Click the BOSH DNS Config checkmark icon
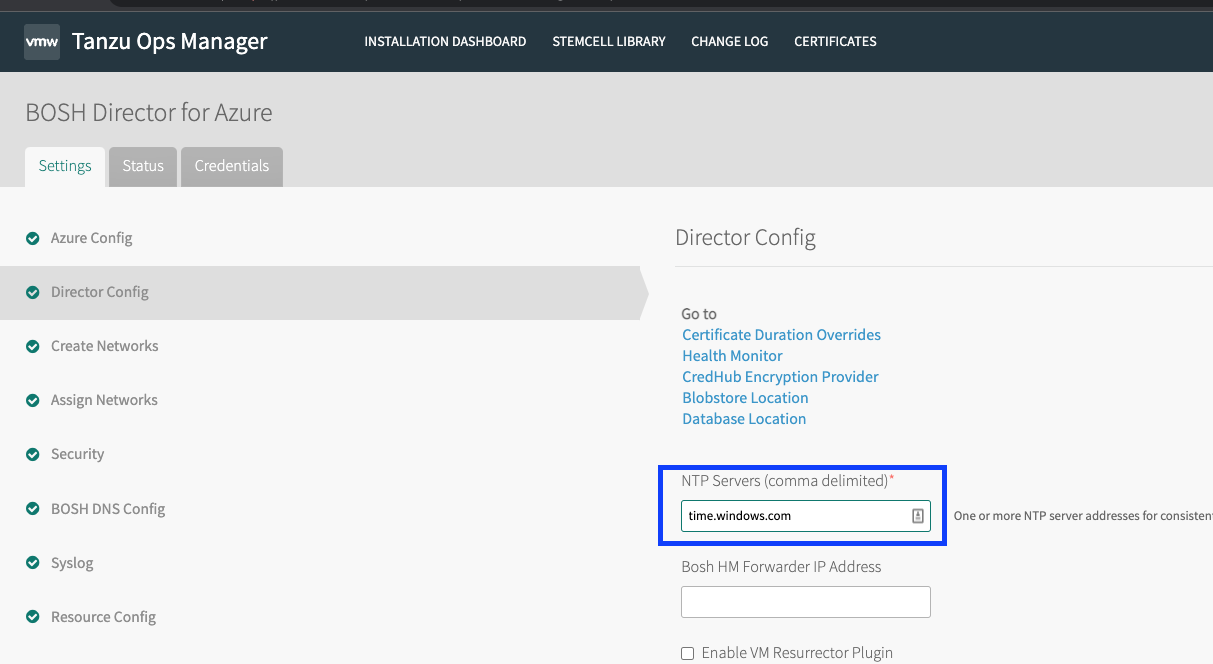1213x664 pixels. coord(32,509)
